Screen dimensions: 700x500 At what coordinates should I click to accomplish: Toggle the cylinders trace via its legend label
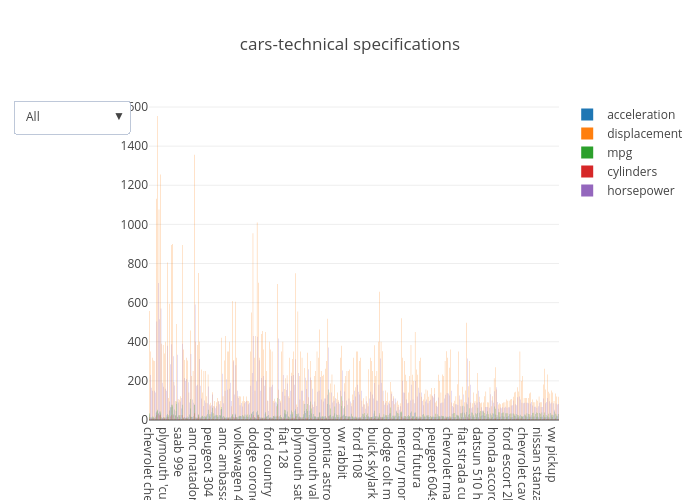(632, 172)
